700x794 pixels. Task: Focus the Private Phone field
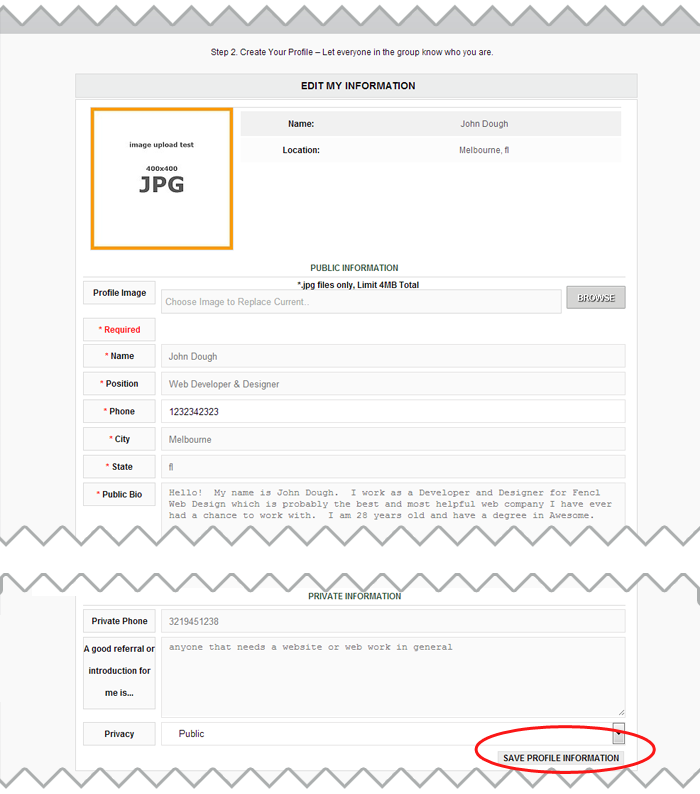392,621
